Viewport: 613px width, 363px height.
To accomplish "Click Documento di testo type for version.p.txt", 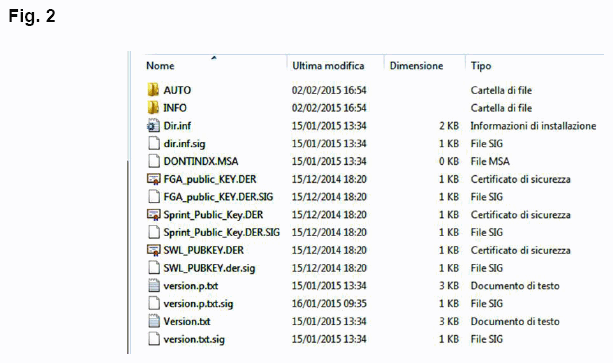I will click(x=515, y=286).
